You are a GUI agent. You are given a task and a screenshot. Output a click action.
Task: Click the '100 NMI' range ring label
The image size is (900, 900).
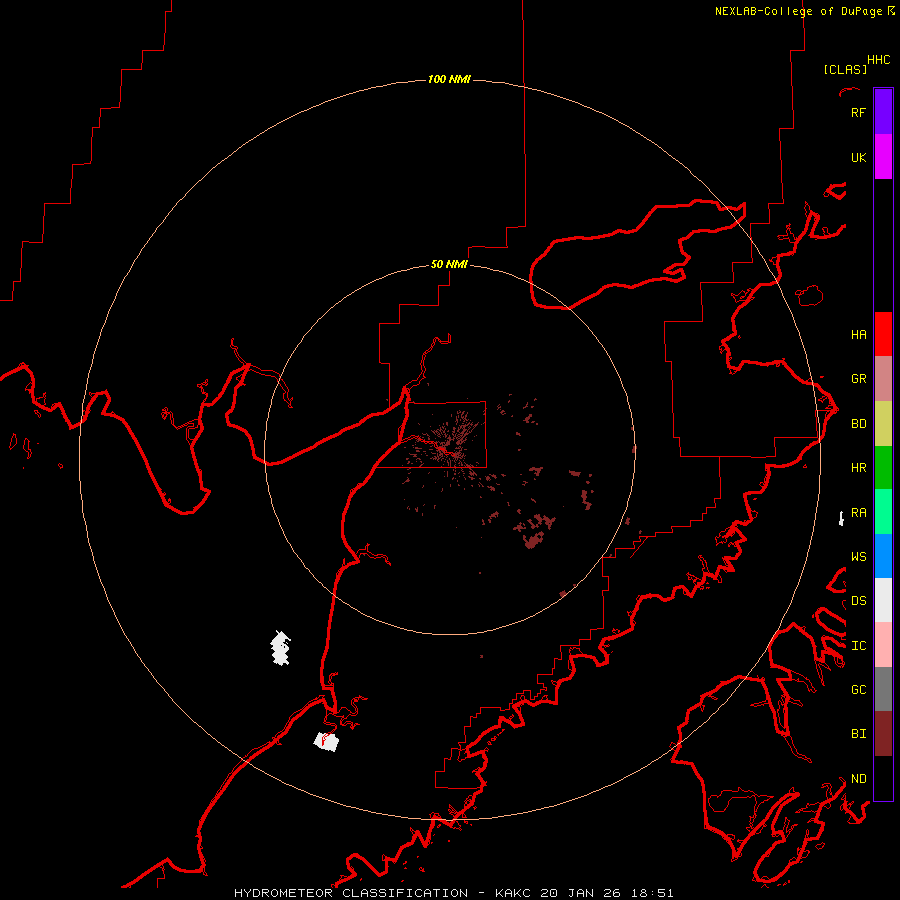coord(449,79)
